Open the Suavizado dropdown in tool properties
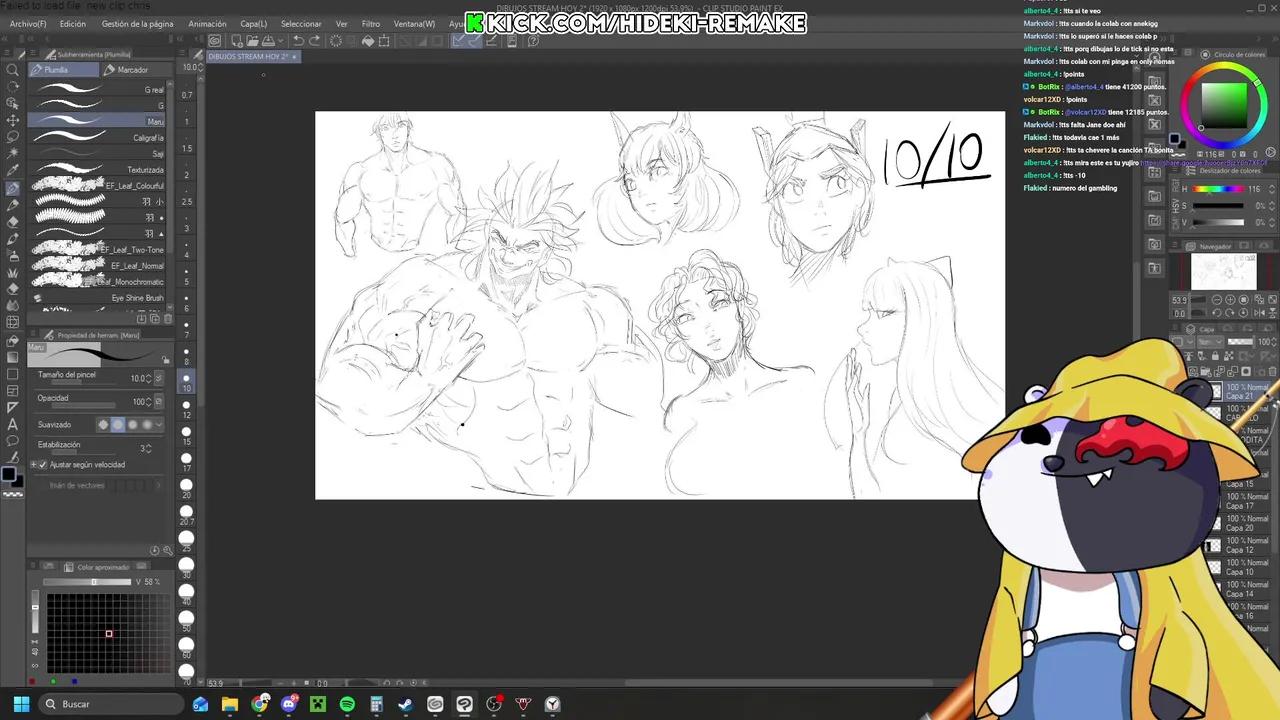Image resolution: width=1280 pixels, height=720 pixels. 160,424
